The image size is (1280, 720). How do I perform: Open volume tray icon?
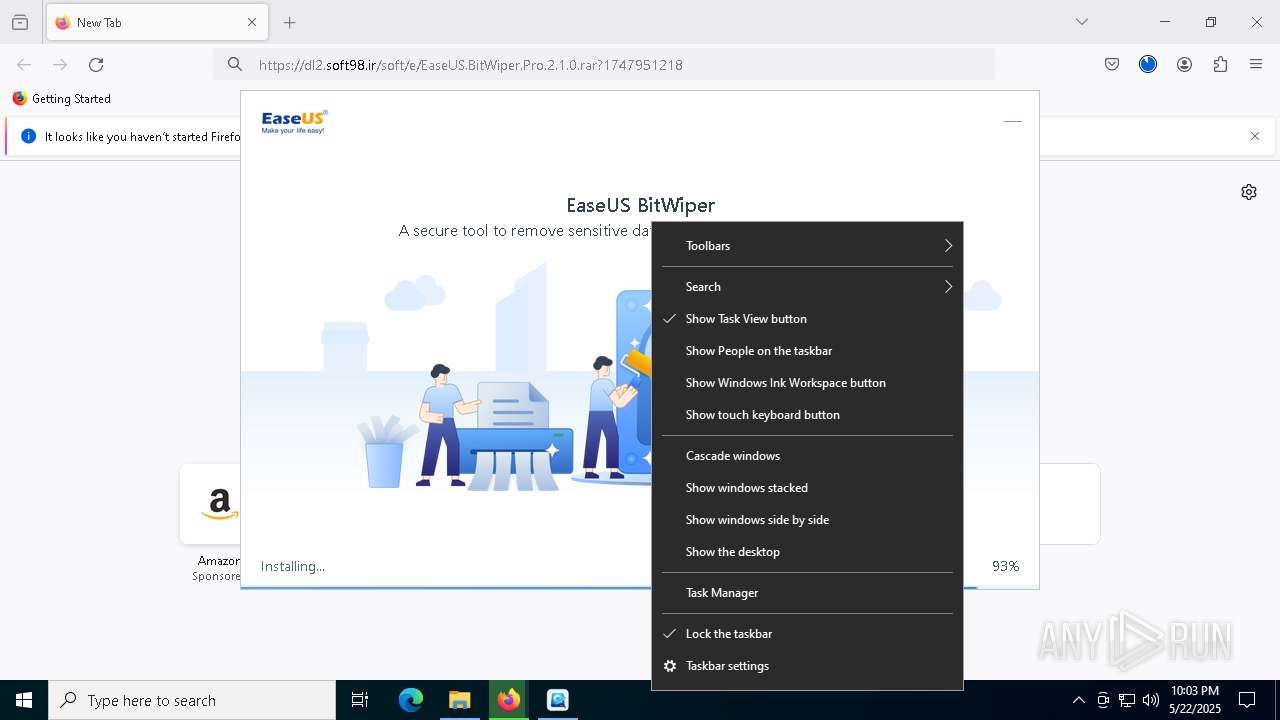(1151, 700)
